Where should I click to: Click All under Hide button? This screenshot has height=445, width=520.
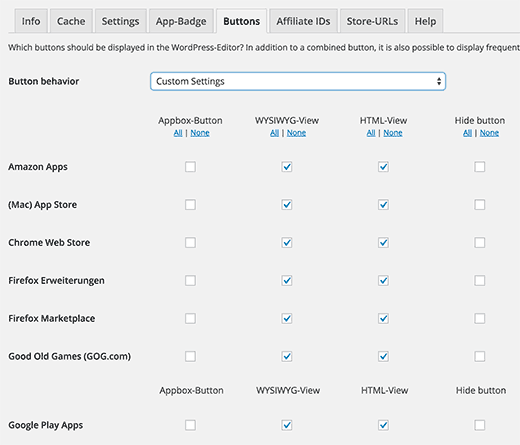[x=467, y=133]
